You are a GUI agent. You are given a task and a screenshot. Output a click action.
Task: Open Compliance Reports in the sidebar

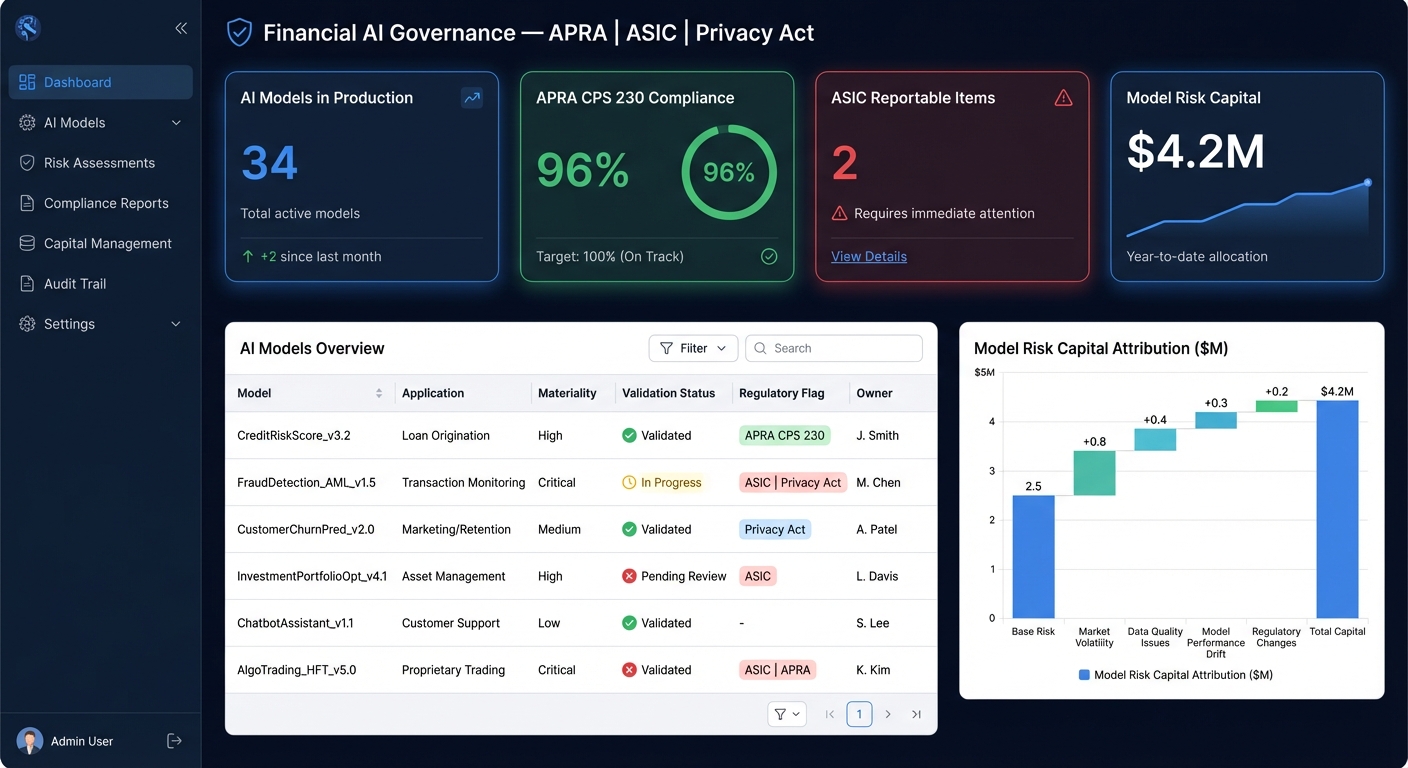[x=105, y=203]
